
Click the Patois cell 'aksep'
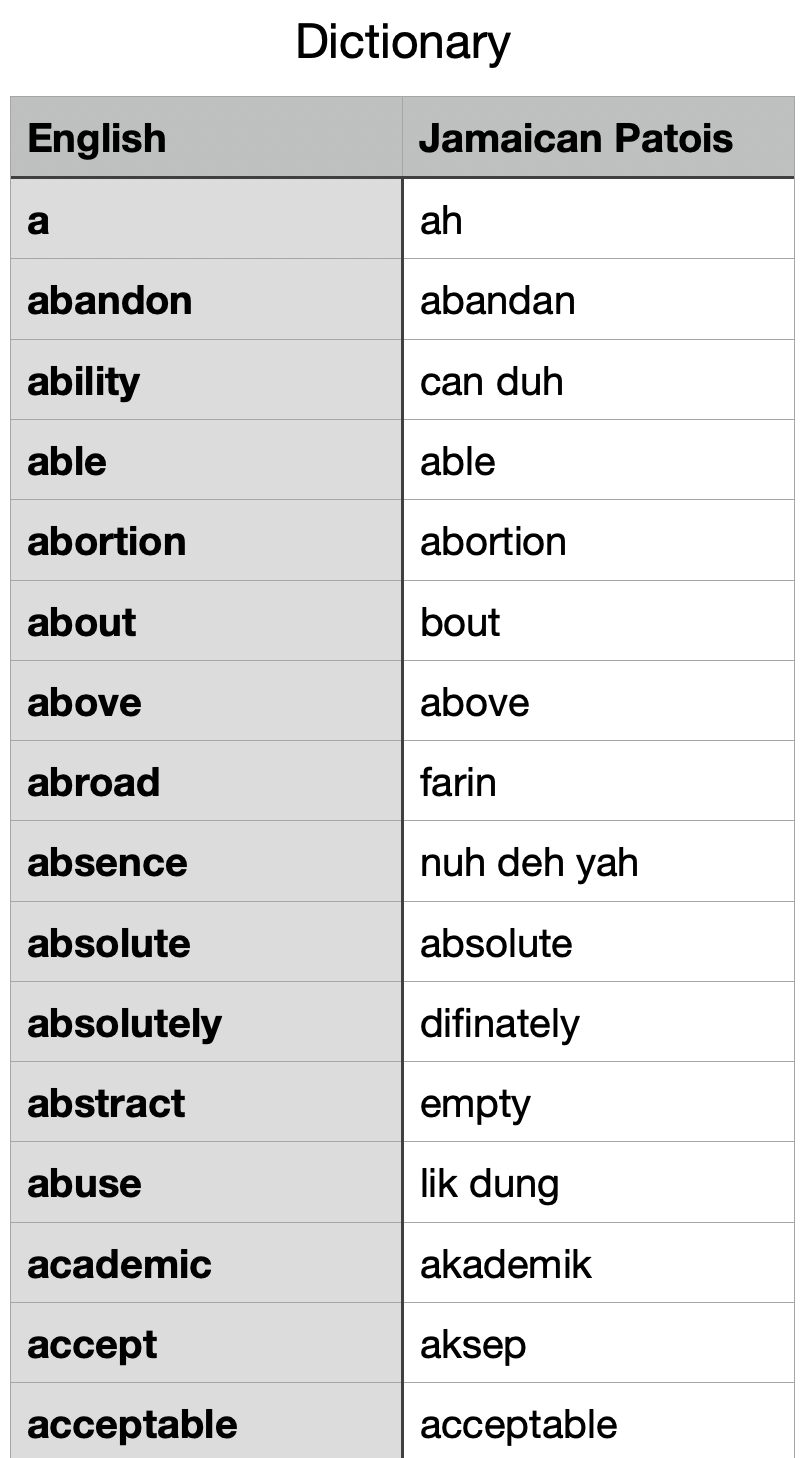pos(473,1345)
